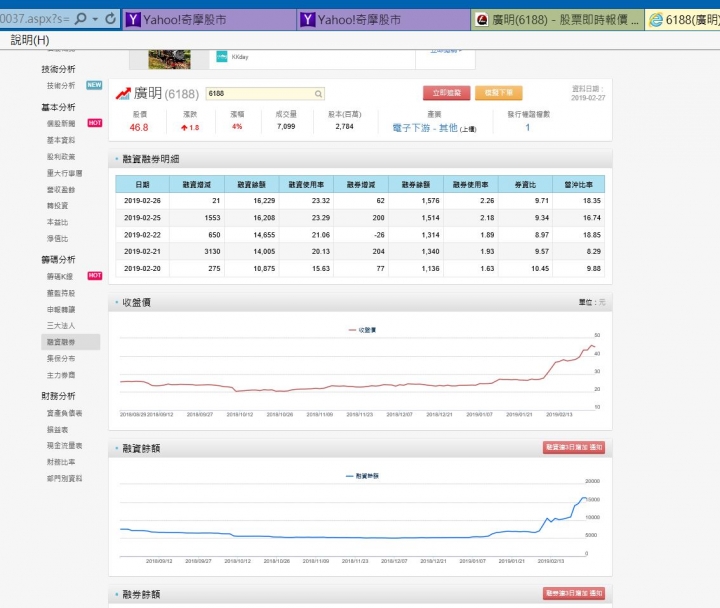Open the 說明(H) menu
Viewport: 720px width, 608px height.
pos(29,40)
